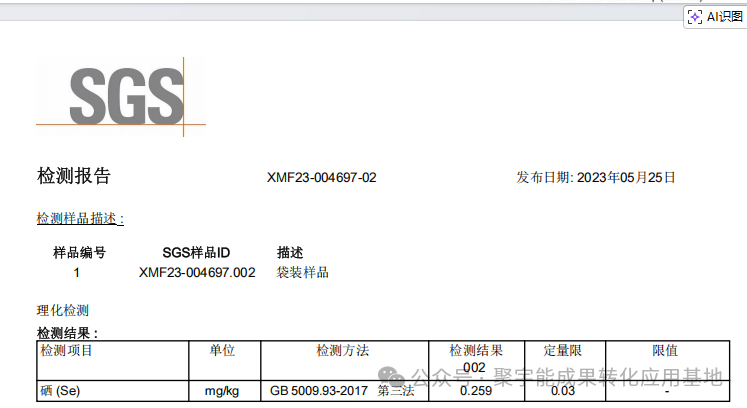The height and width of the screenshot is (408, 747).
Task: Click the 限值 table header
Action: click(x=668, y=361)
